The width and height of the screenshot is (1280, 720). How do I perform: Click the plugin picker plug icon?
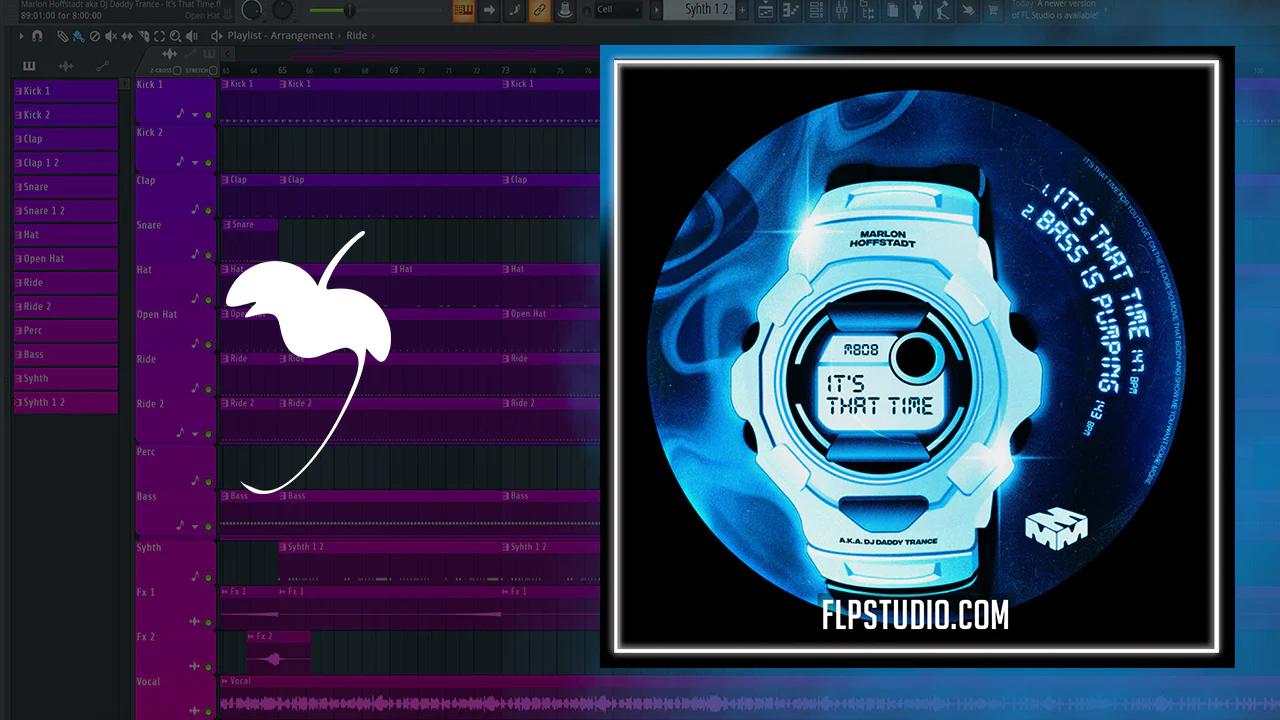click(919, 11)
